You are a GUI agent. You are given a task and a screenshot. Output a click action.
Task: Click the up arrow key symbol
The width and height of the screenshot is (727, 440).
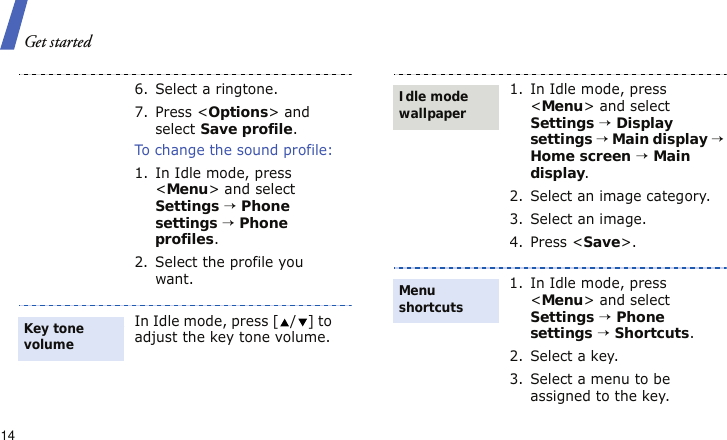click(x=283, y=322)
